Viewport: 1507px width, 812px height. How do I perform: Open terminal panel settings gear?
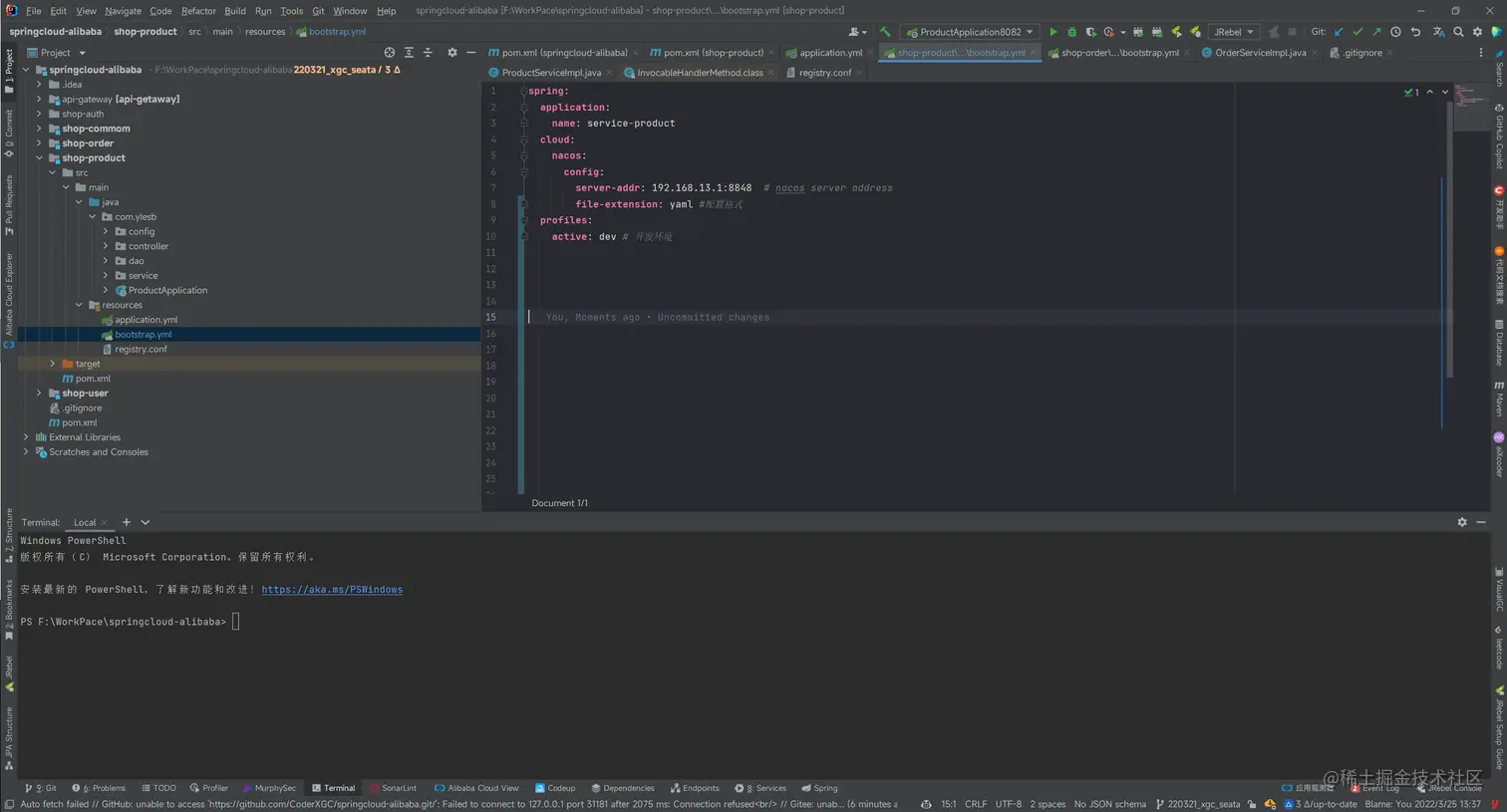pos(1462,522)
